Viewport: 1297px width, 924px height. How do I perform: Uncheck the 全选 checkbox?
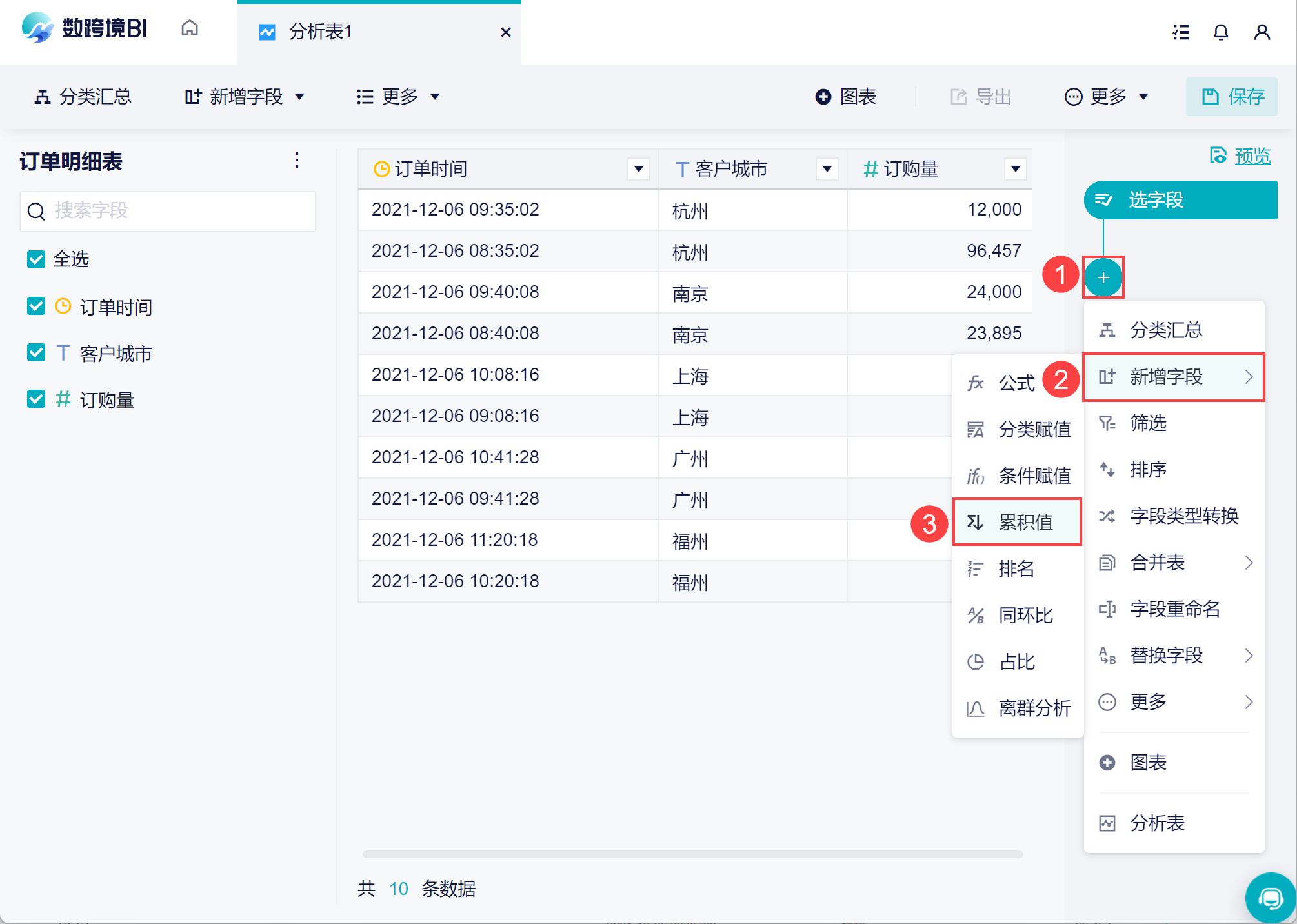[x=36, y=259]
